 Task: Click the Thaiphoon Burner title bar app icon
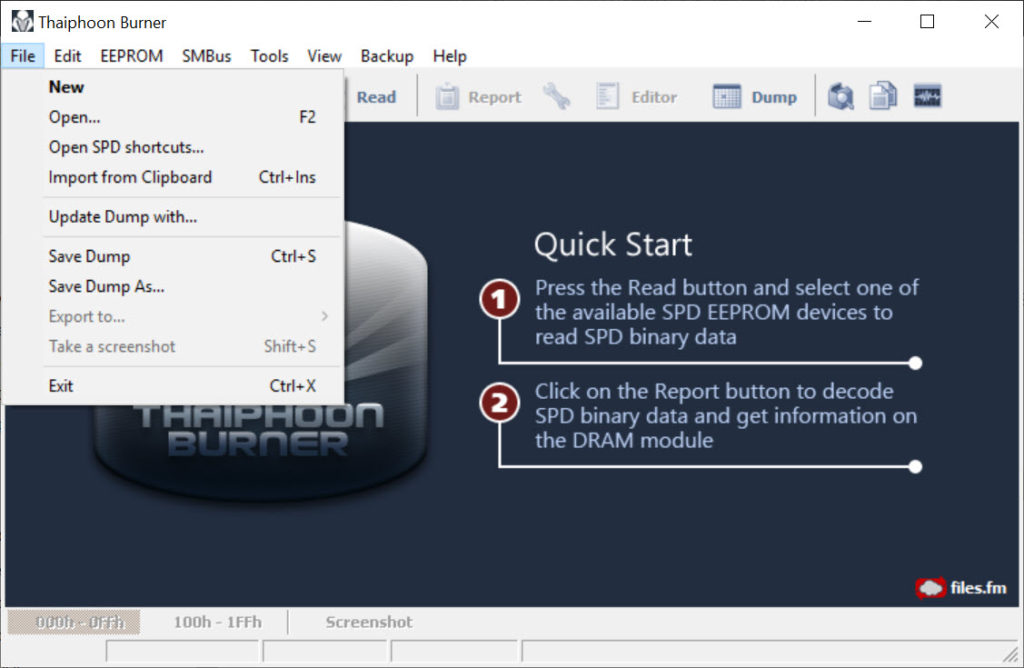click(x=22, y=22)
